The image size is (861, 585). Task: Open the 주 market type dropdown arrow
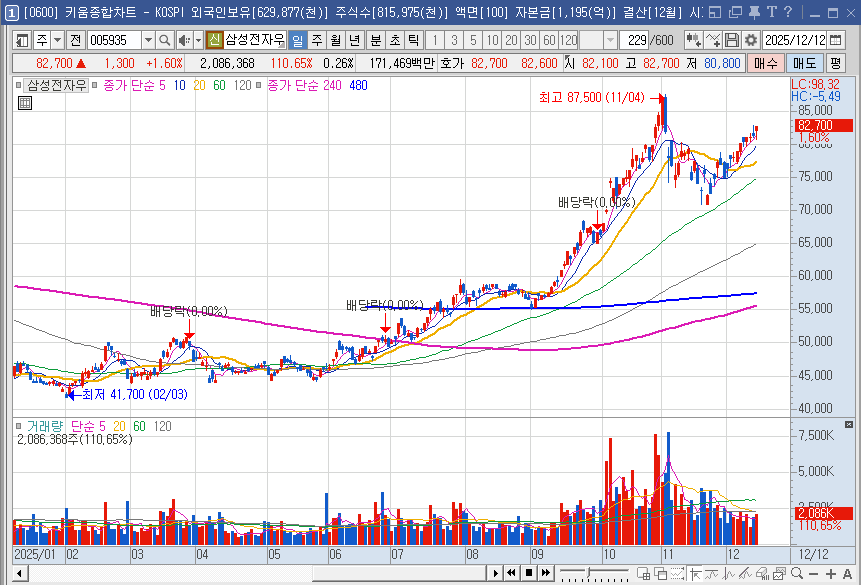click(57, 40)
